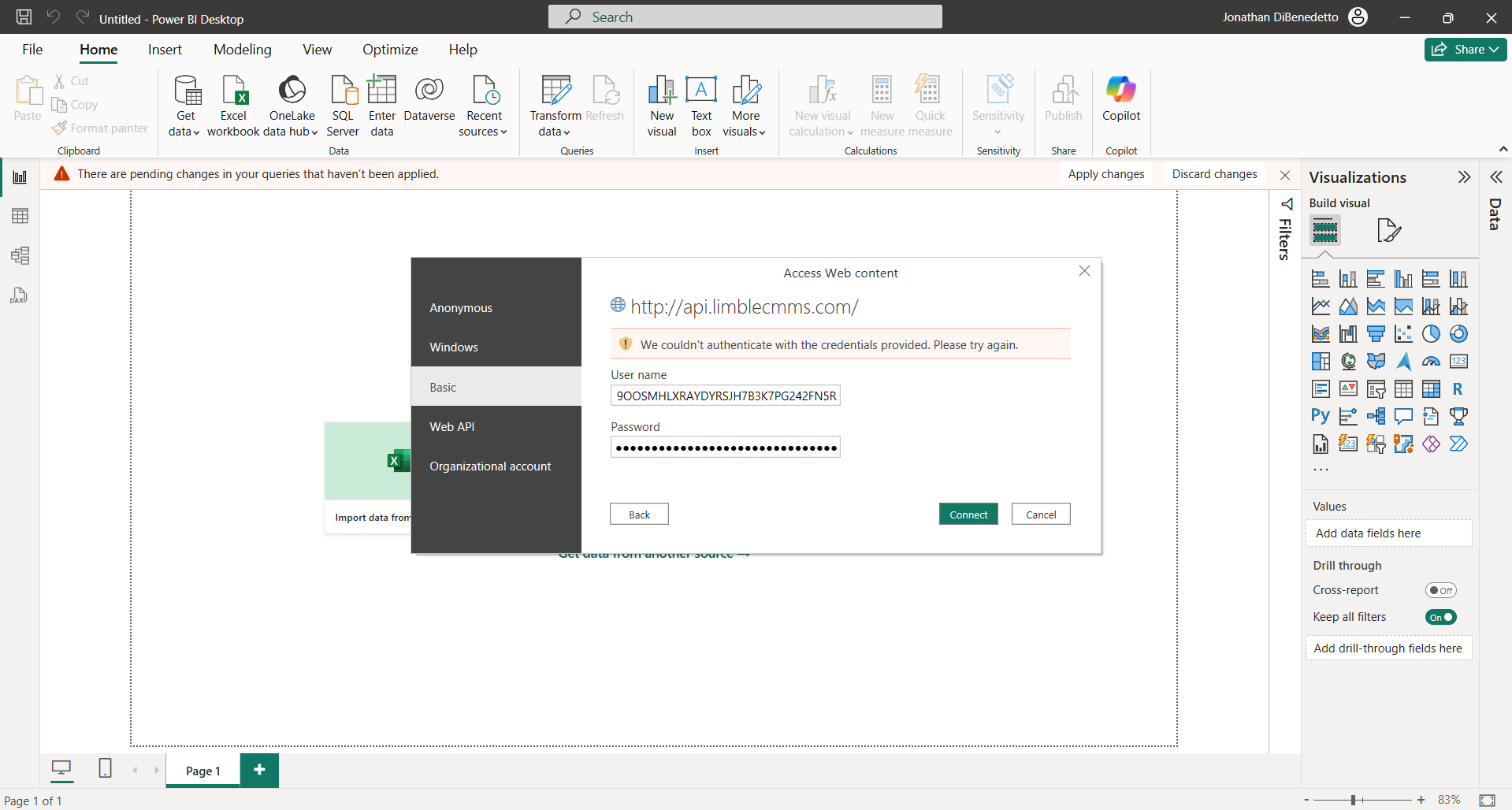The image size is (1512, 810).
Task: Select the Ribbon chart visual
Action: 1321,334
